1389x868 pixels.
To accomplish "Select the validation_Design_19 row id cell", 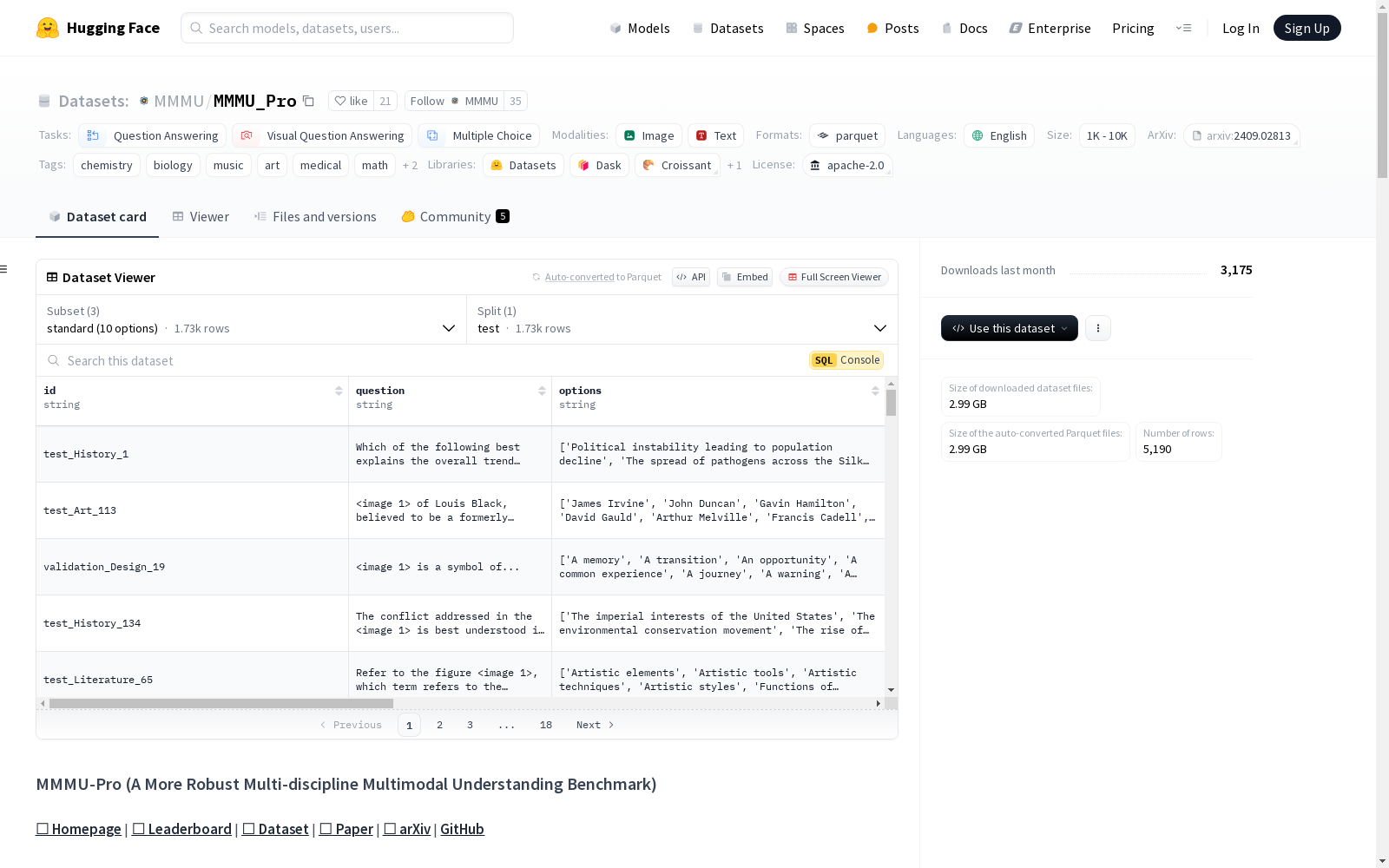I will point(192,567).
